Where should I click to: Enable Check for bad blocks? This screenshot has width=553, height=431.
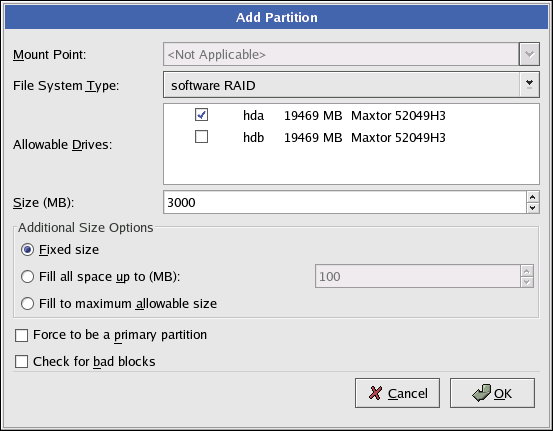pyautogui.click(x=22, y=362)
